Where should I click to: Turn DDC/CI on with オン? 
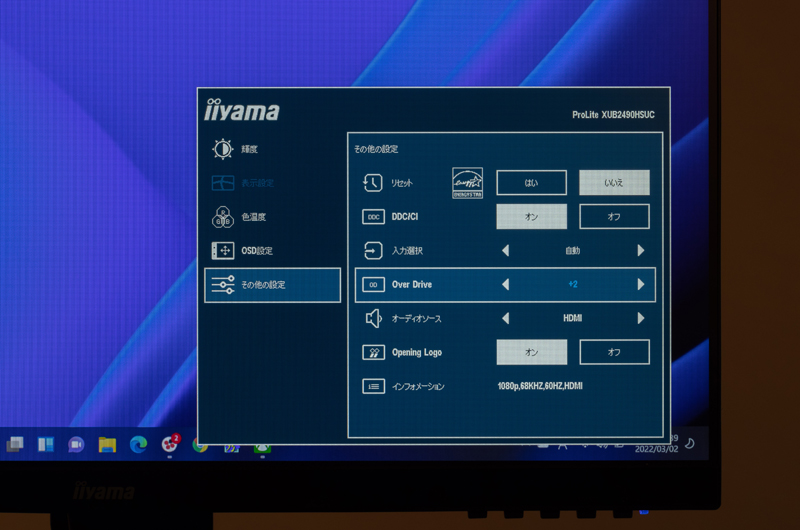click(x=531, y=217)
